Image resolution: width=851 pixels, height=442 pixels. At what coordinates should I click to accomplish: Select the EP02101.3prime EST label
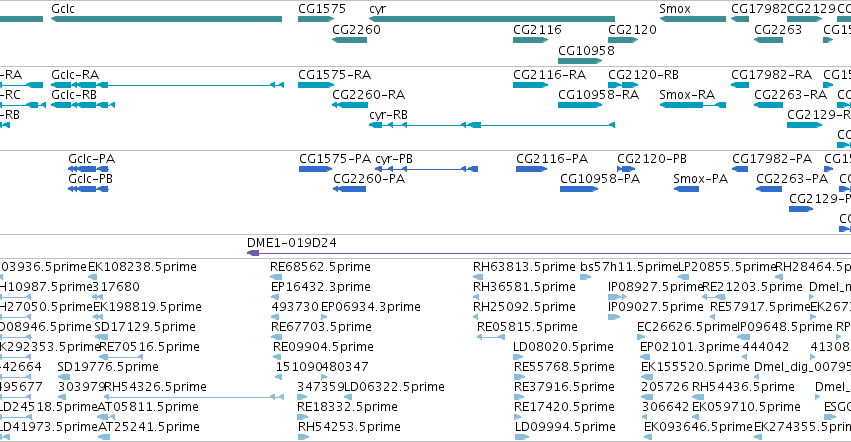[690, 347]
